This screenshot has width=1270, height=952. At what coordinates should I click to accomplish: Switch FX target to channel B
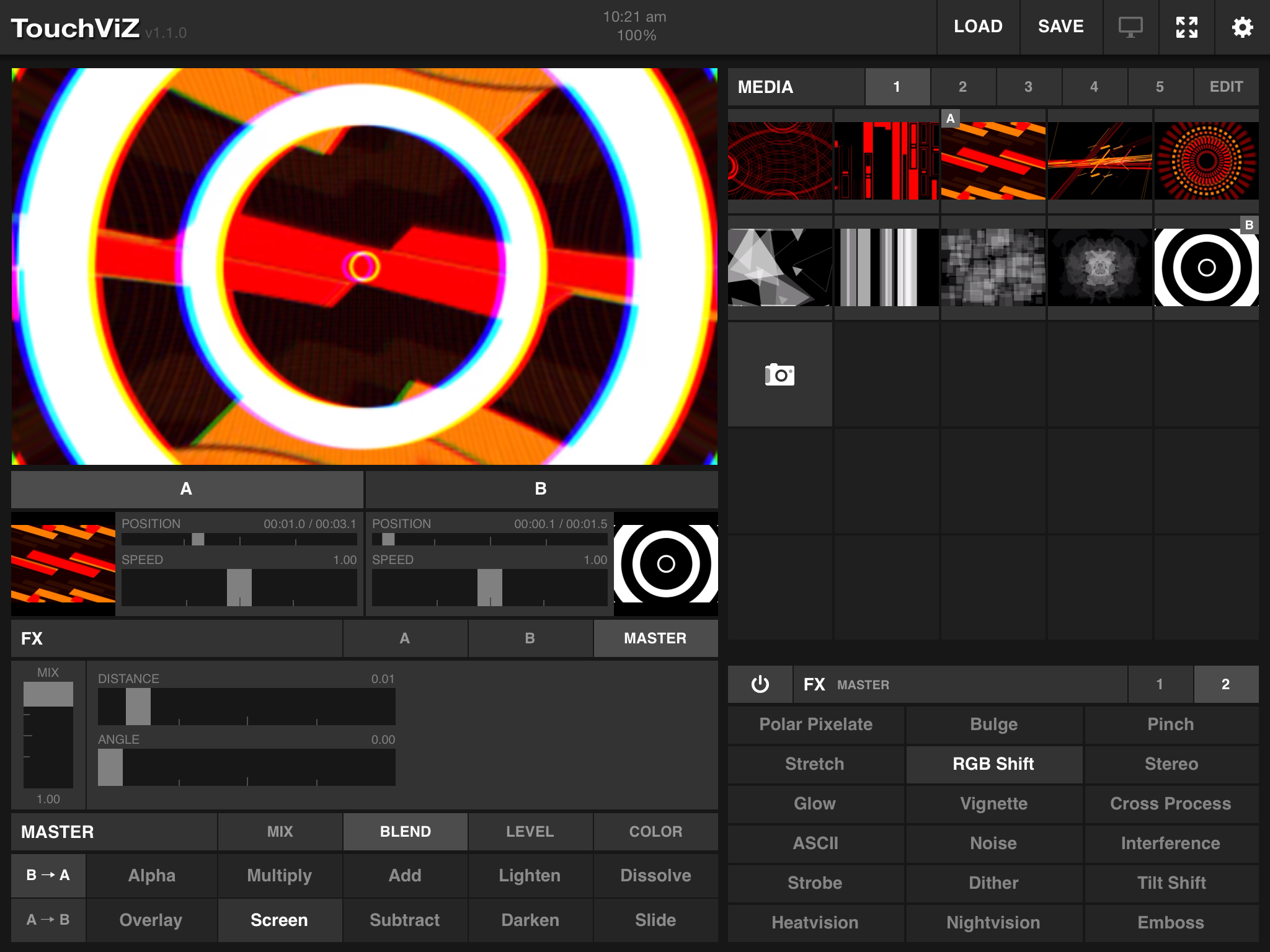click(530, 638)
